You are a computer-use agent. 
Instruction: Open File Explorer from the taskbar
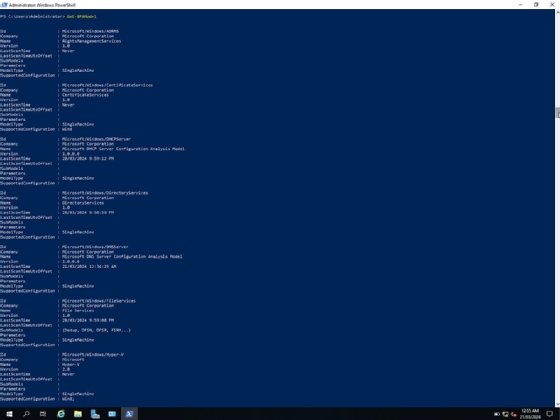point(78,414)
